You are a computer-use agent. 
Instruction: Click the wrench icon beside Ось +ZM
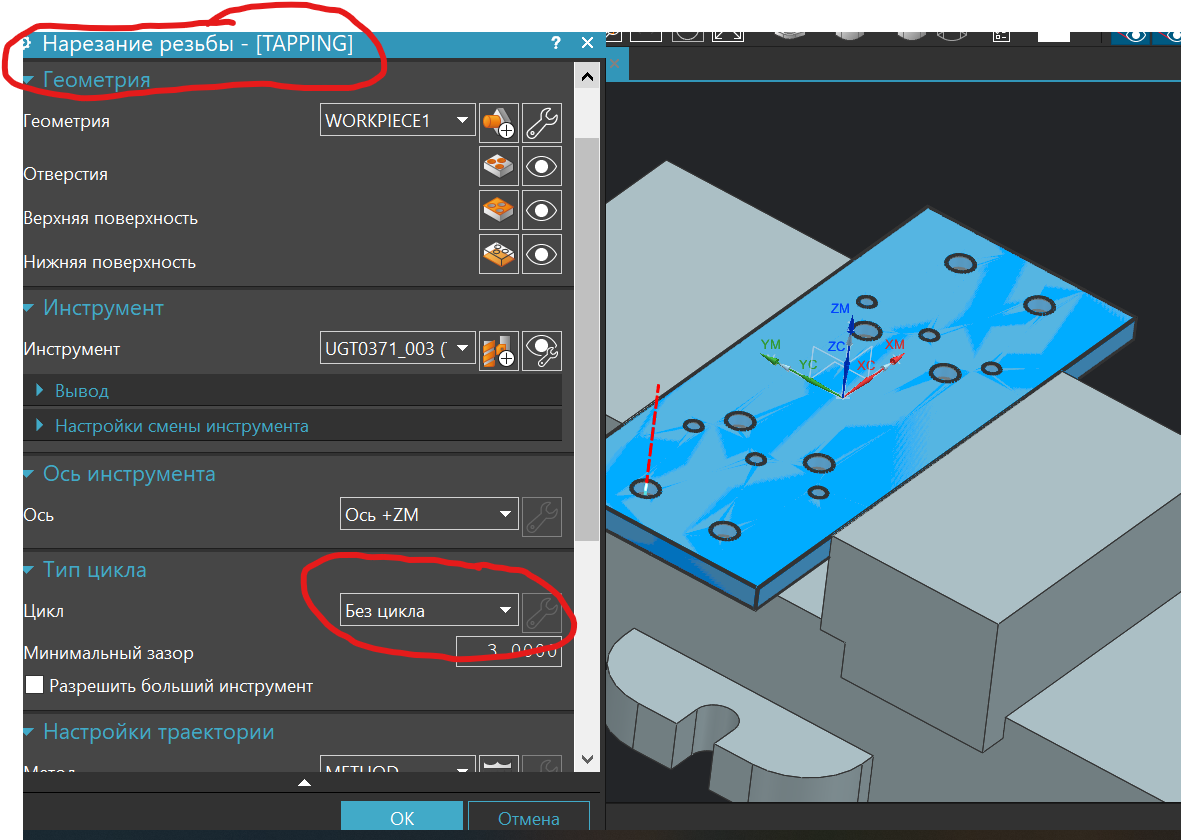542,516
